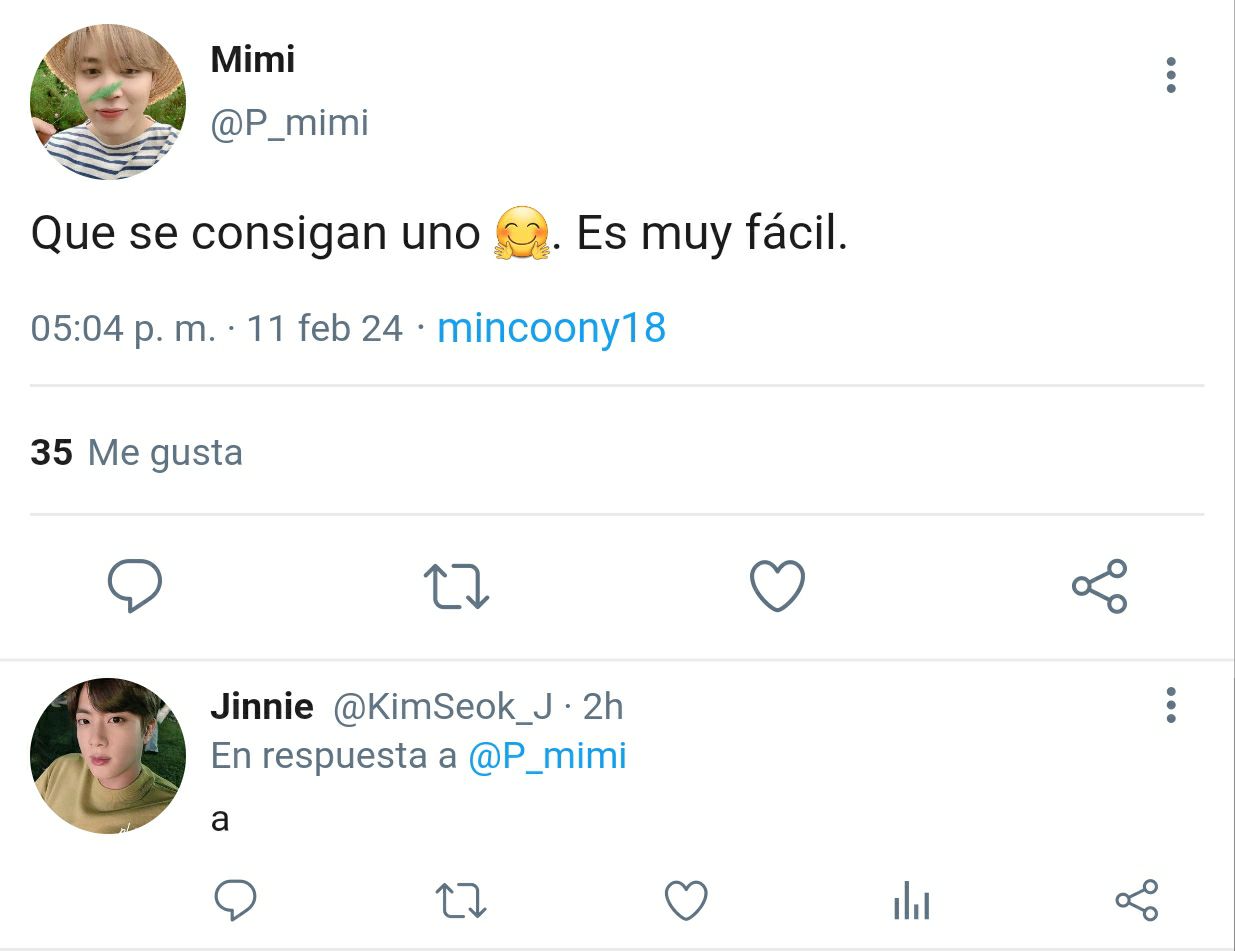This screenshot has height=951, width=1235.
Task: Open the @P_mimi handle under Mimi's name
Action: [289, 123]
